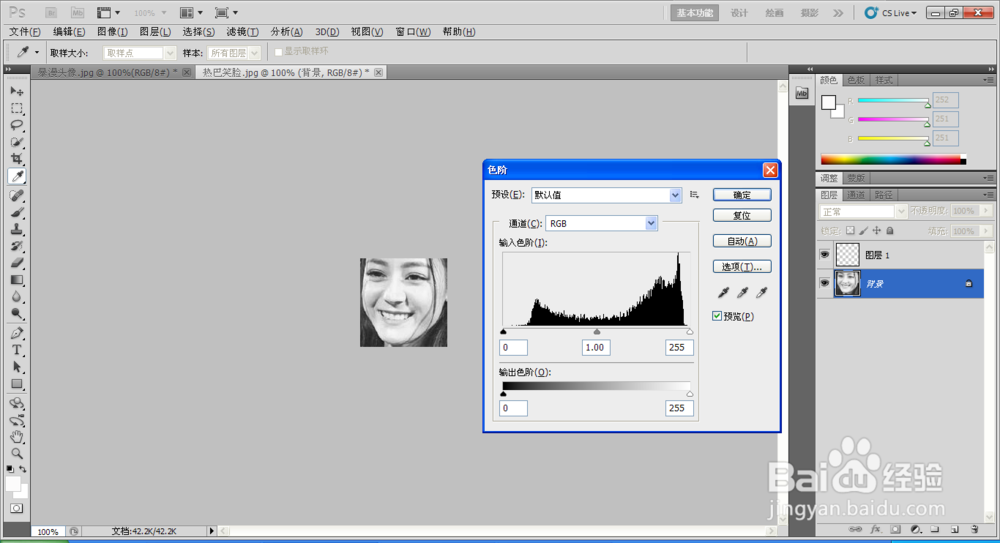
Task: Open the zoom level 100% dropdown in top bar
Action: pyautogui.click(x=150, y=13)
